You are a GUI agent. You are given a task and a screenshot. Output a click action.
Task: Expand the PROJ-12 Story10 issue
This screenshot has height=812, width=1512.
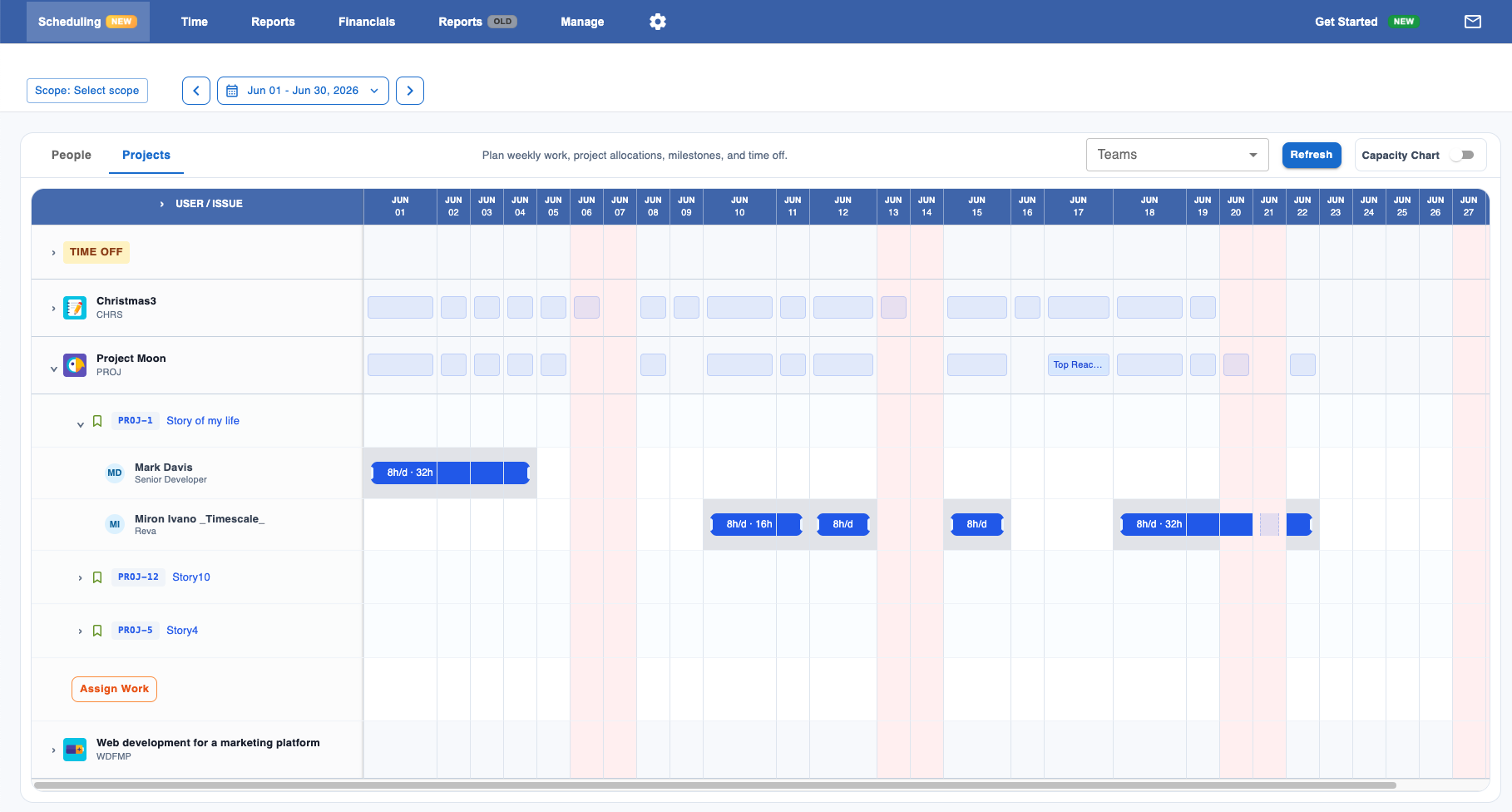click(x=81, y=578)
